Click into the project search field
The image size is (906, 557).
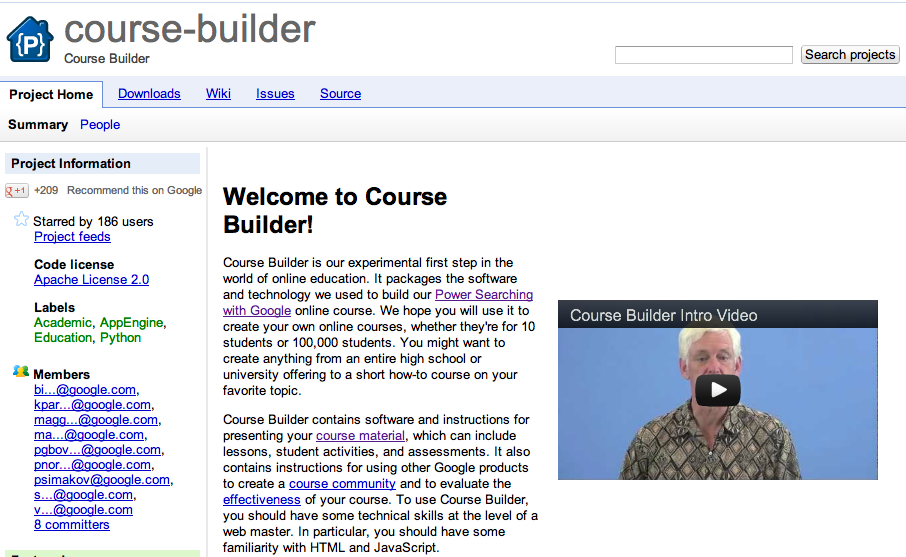704,55
